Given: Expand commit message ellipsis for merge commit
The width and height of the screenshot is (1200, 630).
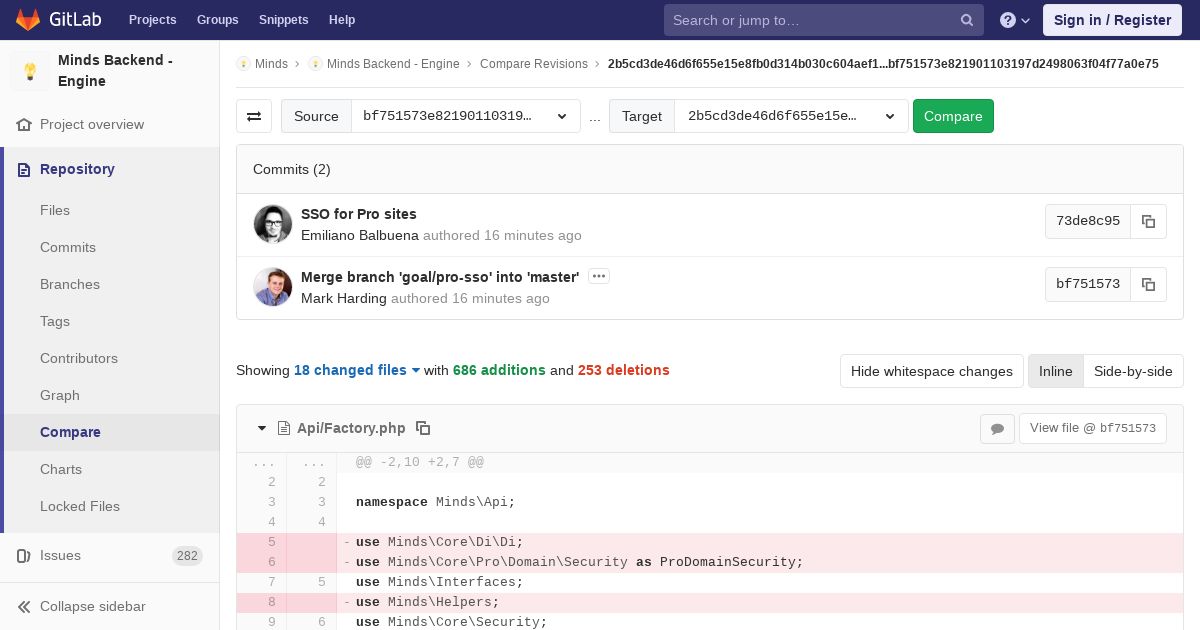Looking at the screenshot, I should pyautogui.click(x=599, y=276).
